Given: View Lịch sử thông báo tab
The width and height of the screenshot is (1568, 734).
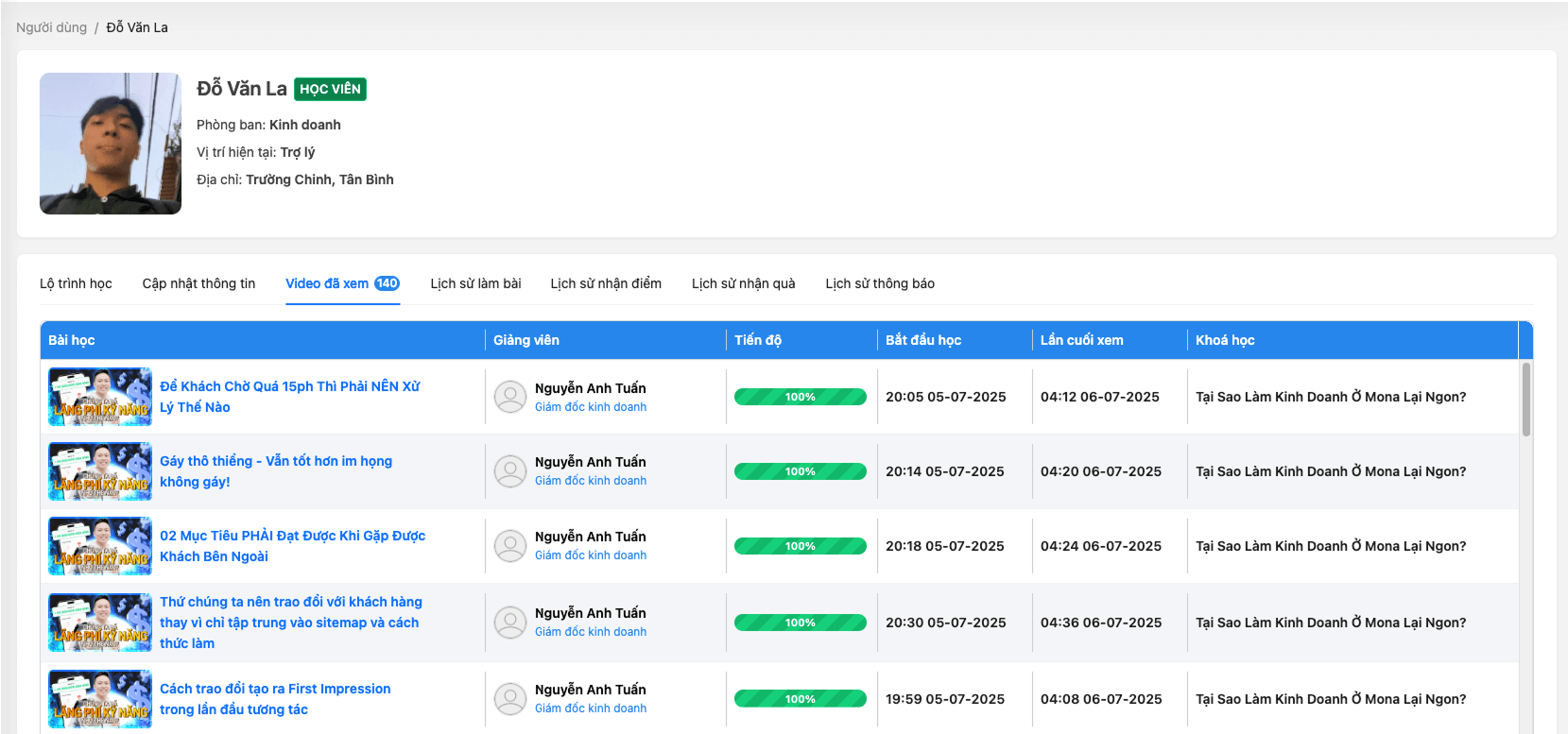Looking at the screenshot, I should [x=880, y=283].
